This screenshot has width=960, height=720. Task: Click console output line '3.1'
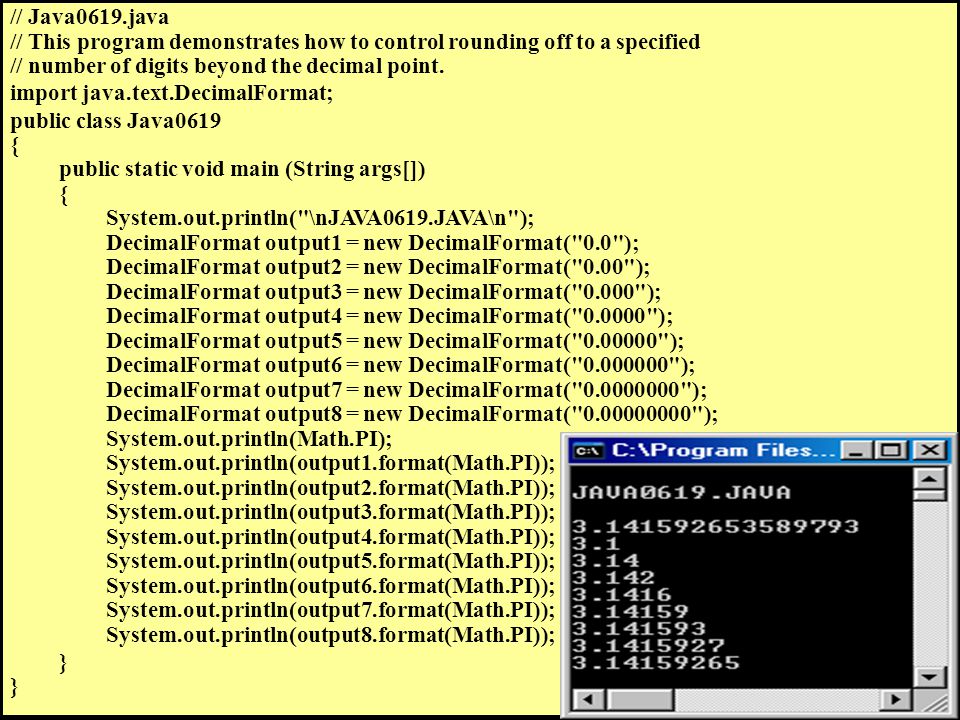(596, 543)
